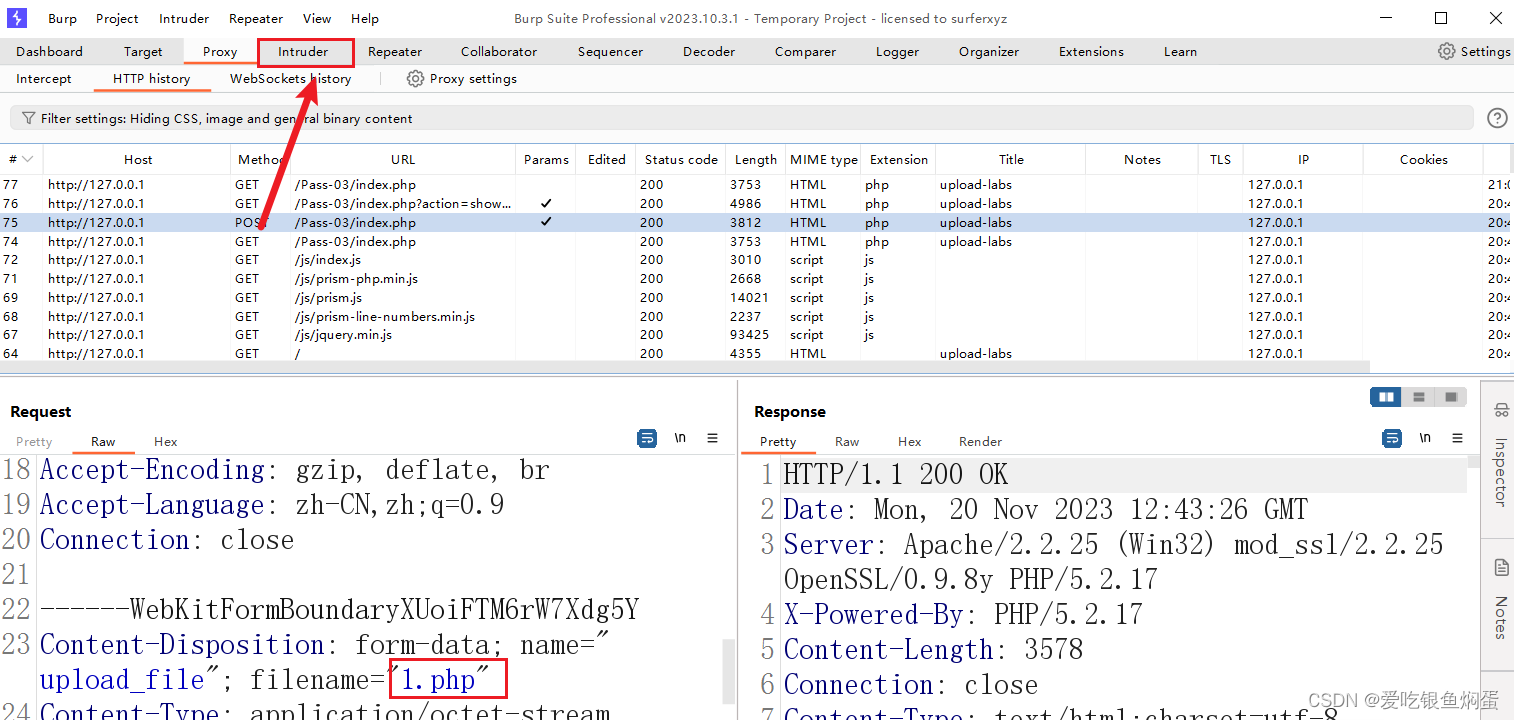Open the Response editor hamburger menu

click(x=1457, y=438)
